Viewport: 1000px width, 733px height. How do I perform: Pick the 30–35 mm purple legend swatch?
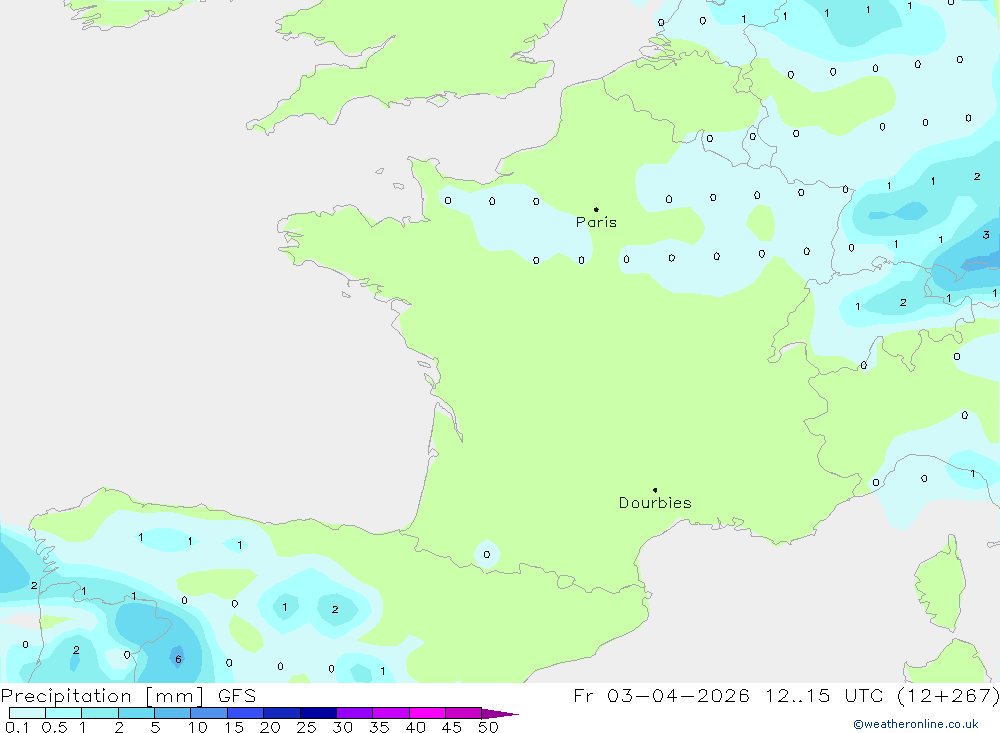point(354,714)
